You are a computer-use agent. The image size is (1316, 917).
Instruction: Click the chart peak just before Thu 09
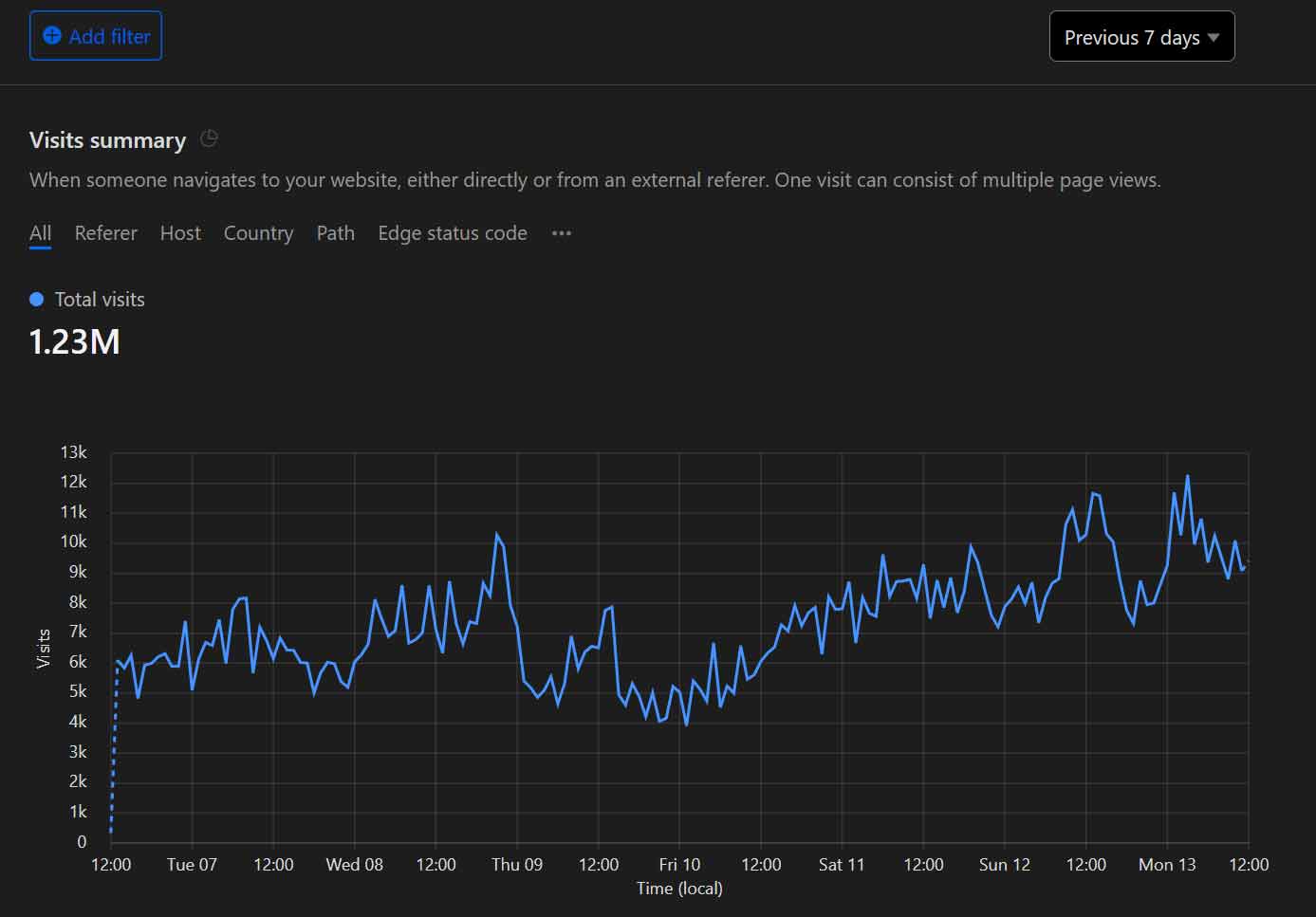(496, 535)
